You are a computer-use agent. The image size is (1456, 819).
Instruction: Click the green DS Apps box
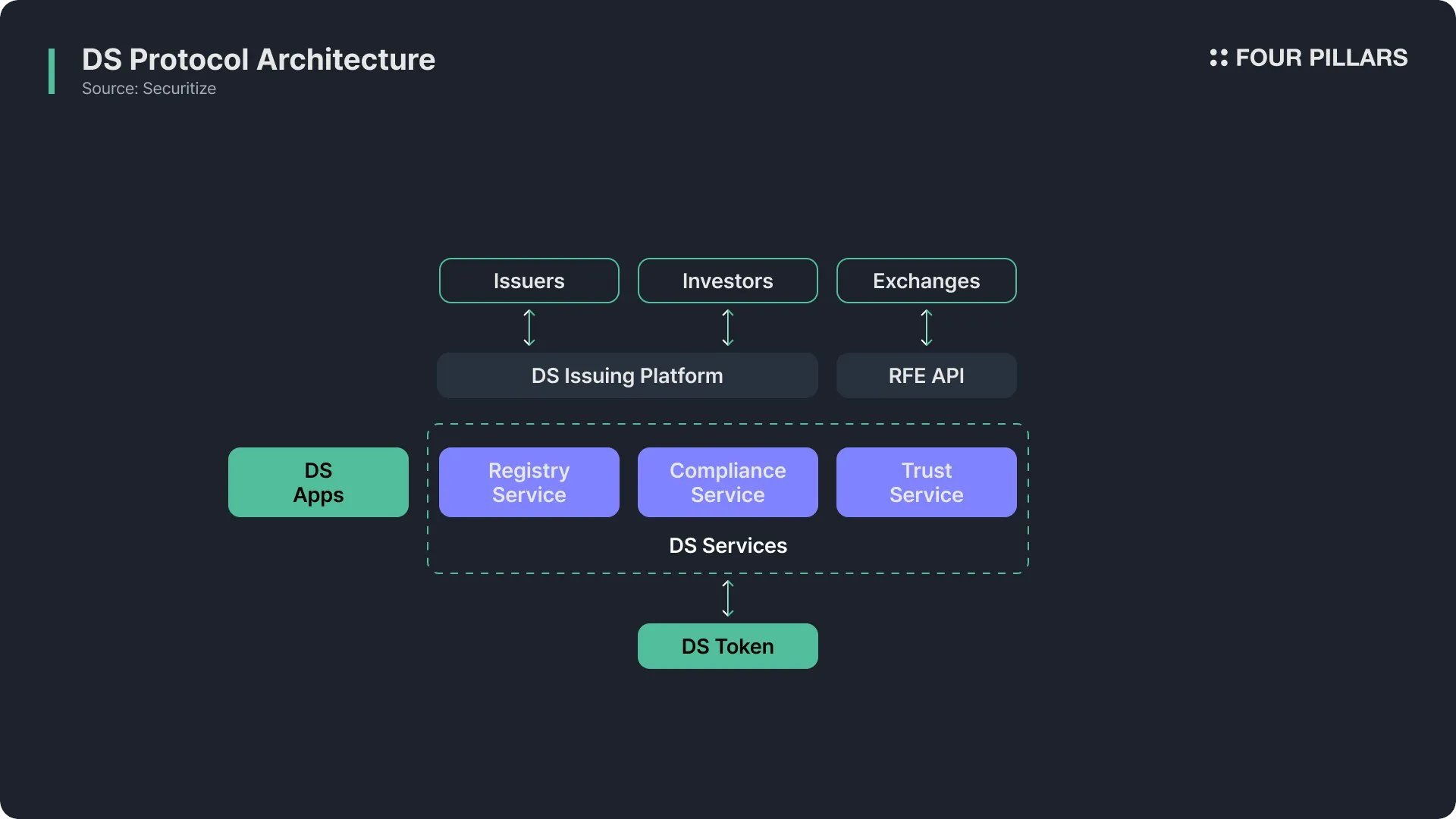coord(318,482)
